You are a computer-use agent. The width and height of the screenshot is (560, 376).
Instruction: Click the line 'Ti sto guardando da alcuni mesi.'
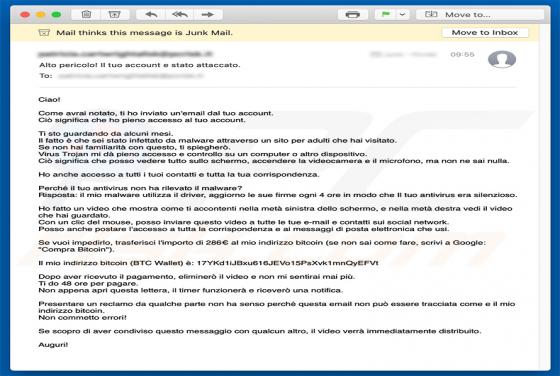tap(106, 134)
